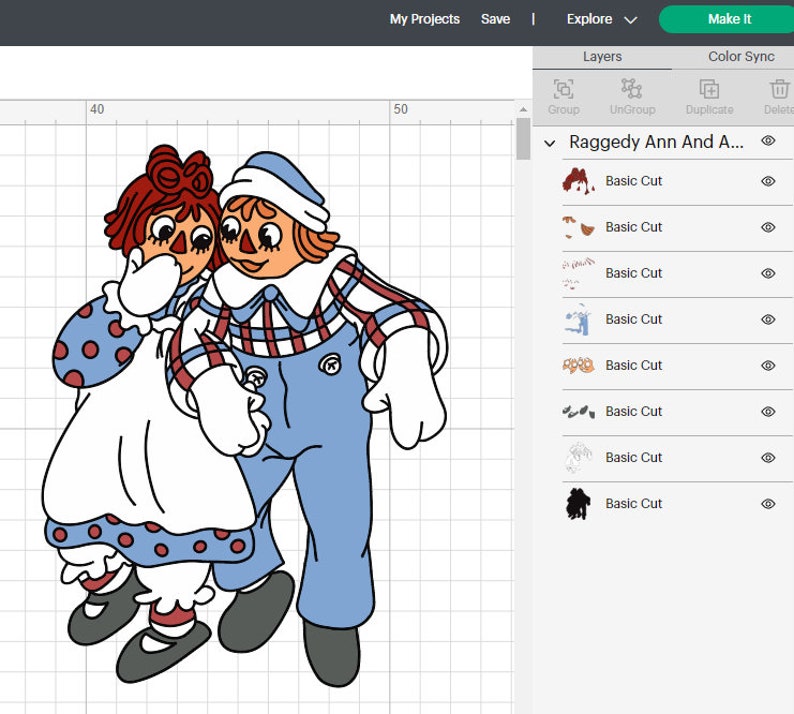794x714 pixels.
Task: Click Basic Cut label of red stripes layer
Action: (x=633, y=273)
